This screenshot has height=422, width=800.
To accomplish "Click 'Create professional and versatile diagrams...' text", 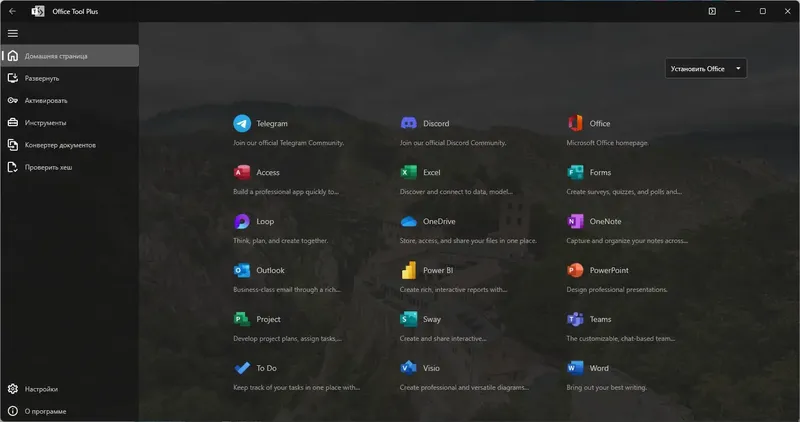I will [464, 388].
